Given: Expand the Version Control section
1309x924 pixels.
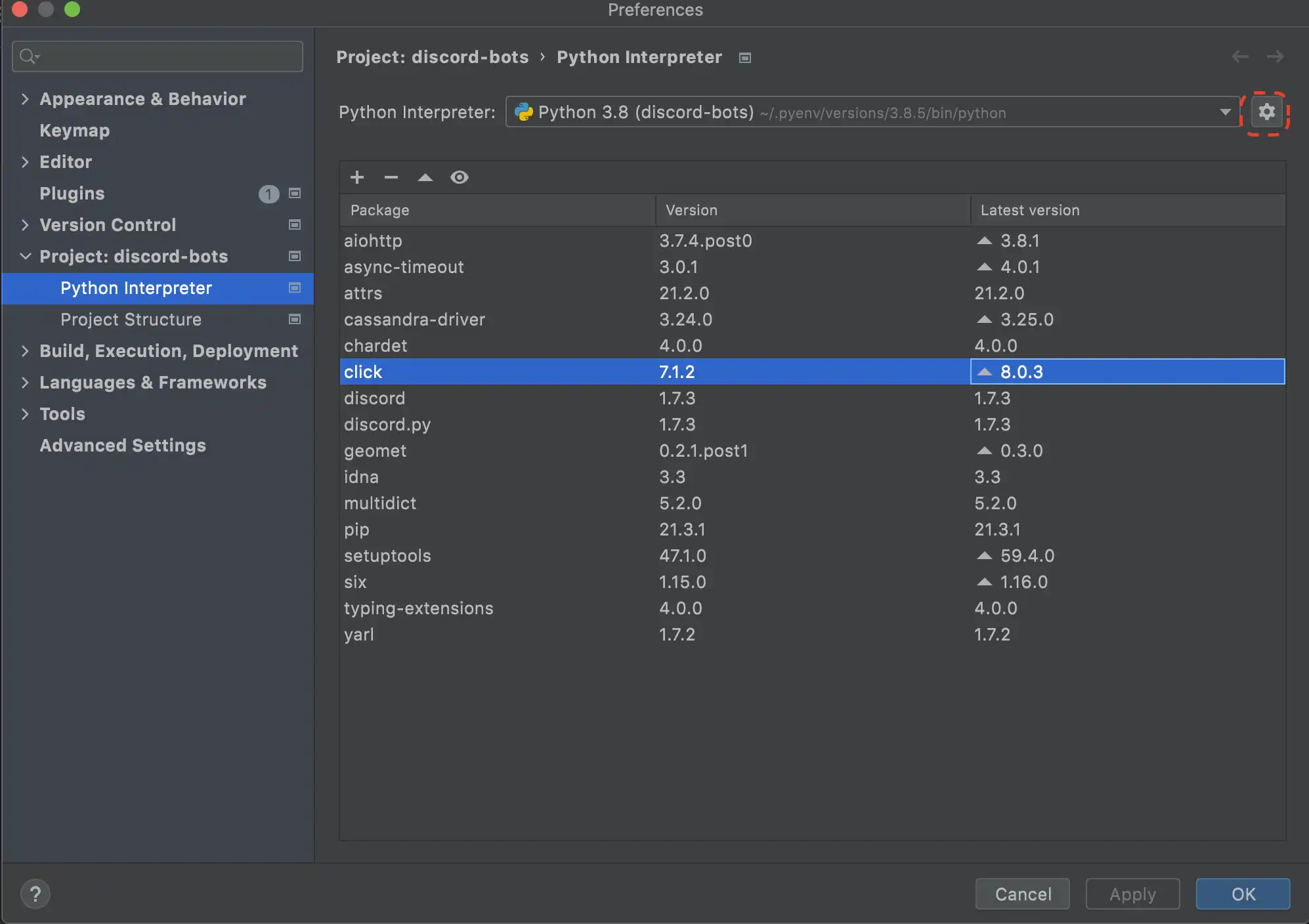Looking at the screenshot, I should 25,225.
